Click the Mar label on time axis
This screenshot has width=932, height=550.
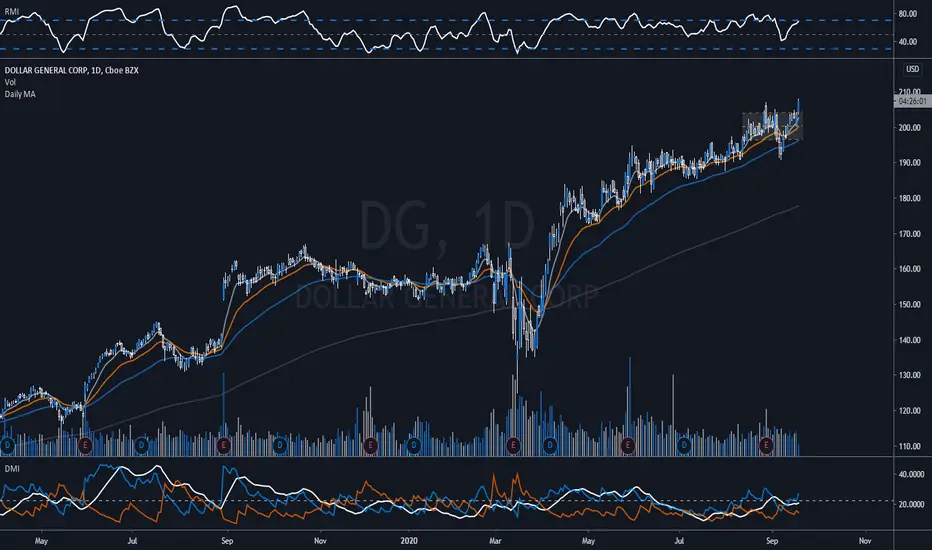[x=495, y=540]
